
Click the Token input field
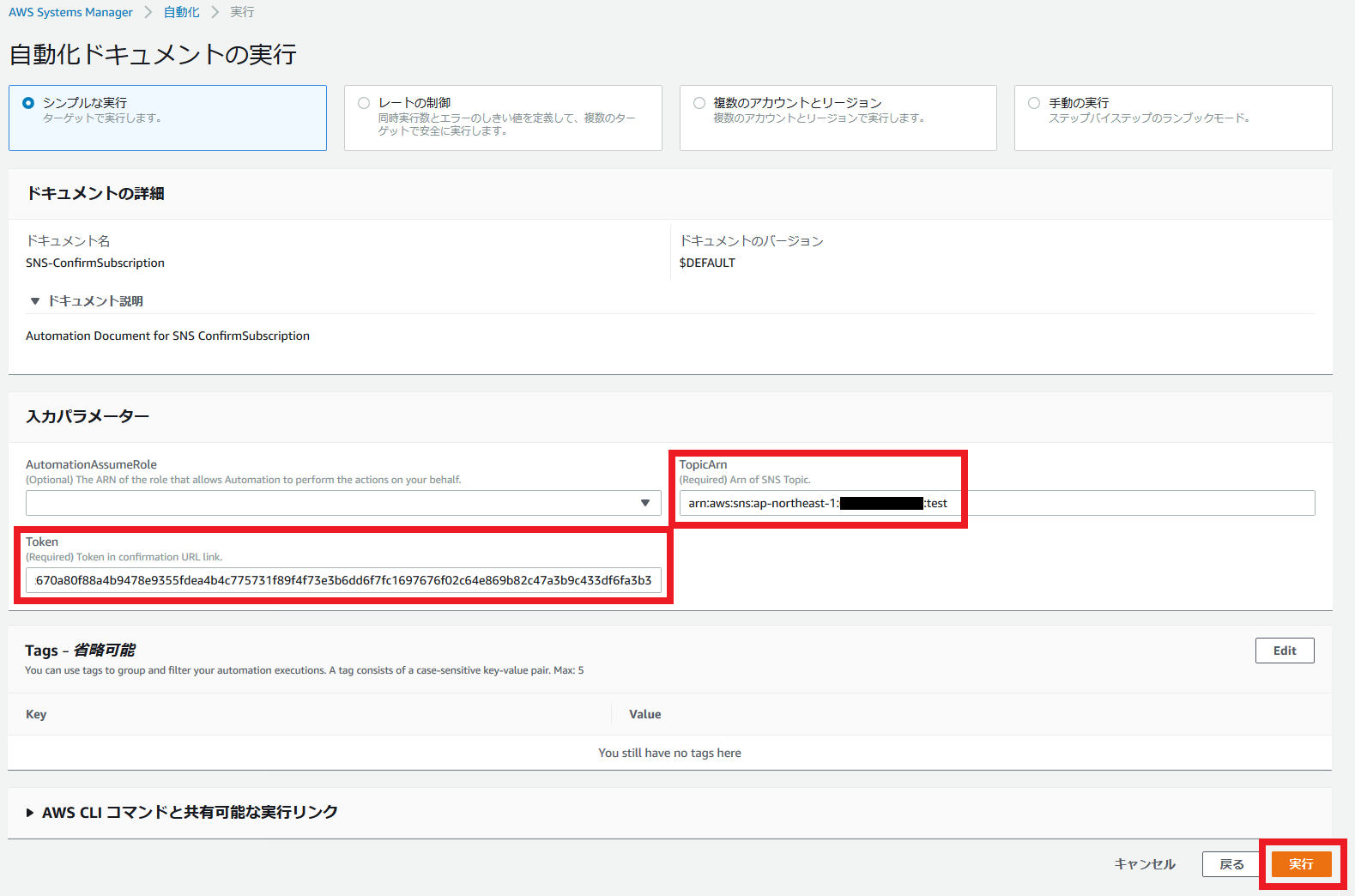(x=343, y=580)
